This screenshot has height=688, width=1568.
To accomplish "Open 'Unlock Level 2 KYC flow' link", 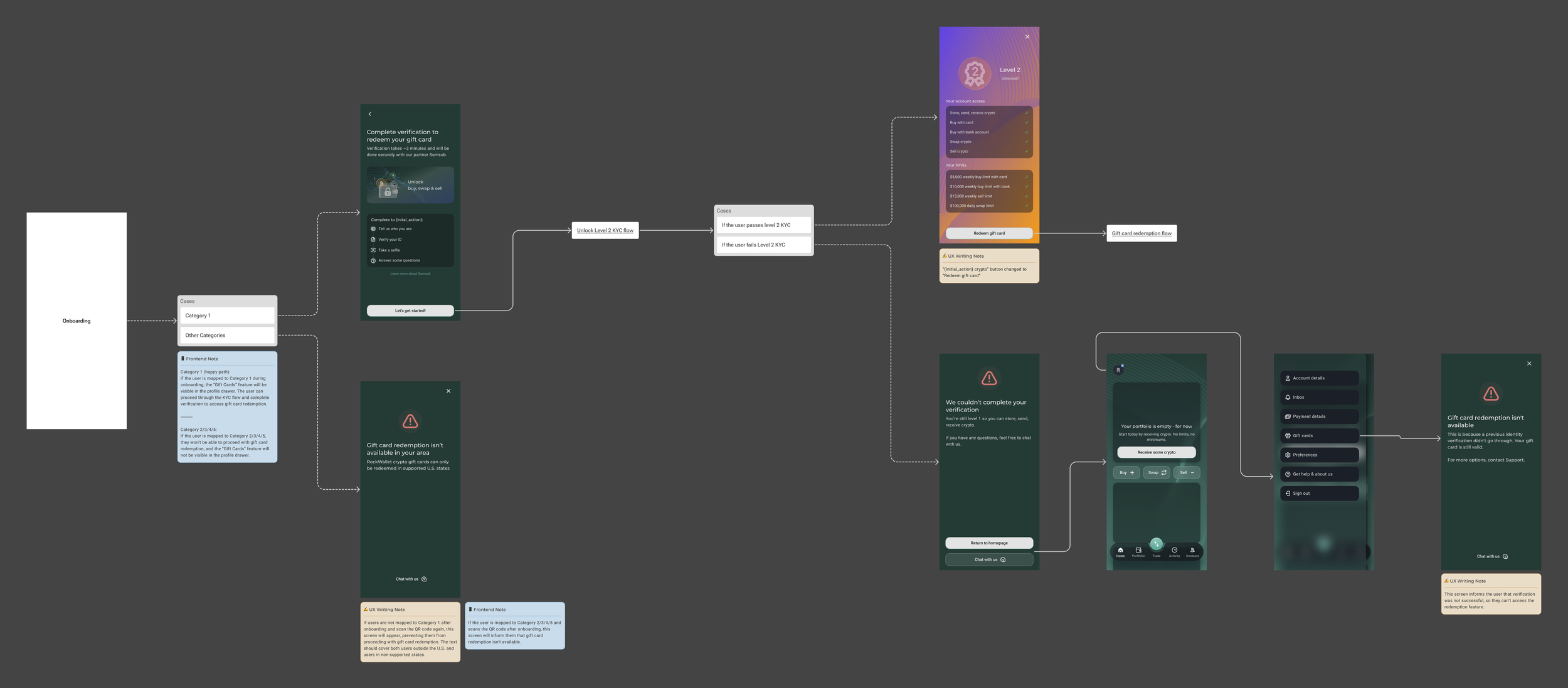I will click(605, 231).
